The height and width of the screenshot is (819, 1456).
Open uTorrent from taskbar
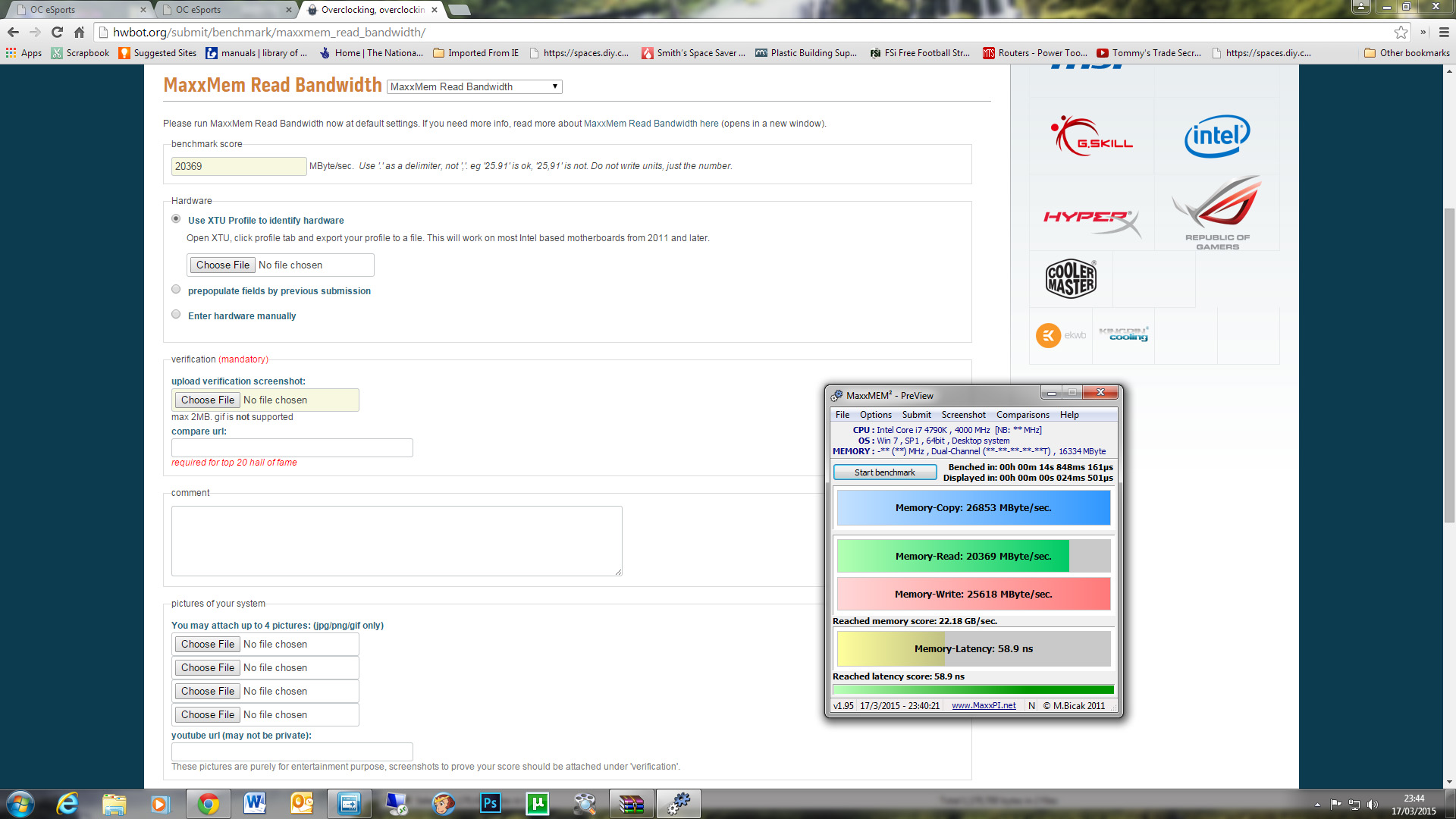[x=538, y=804]
